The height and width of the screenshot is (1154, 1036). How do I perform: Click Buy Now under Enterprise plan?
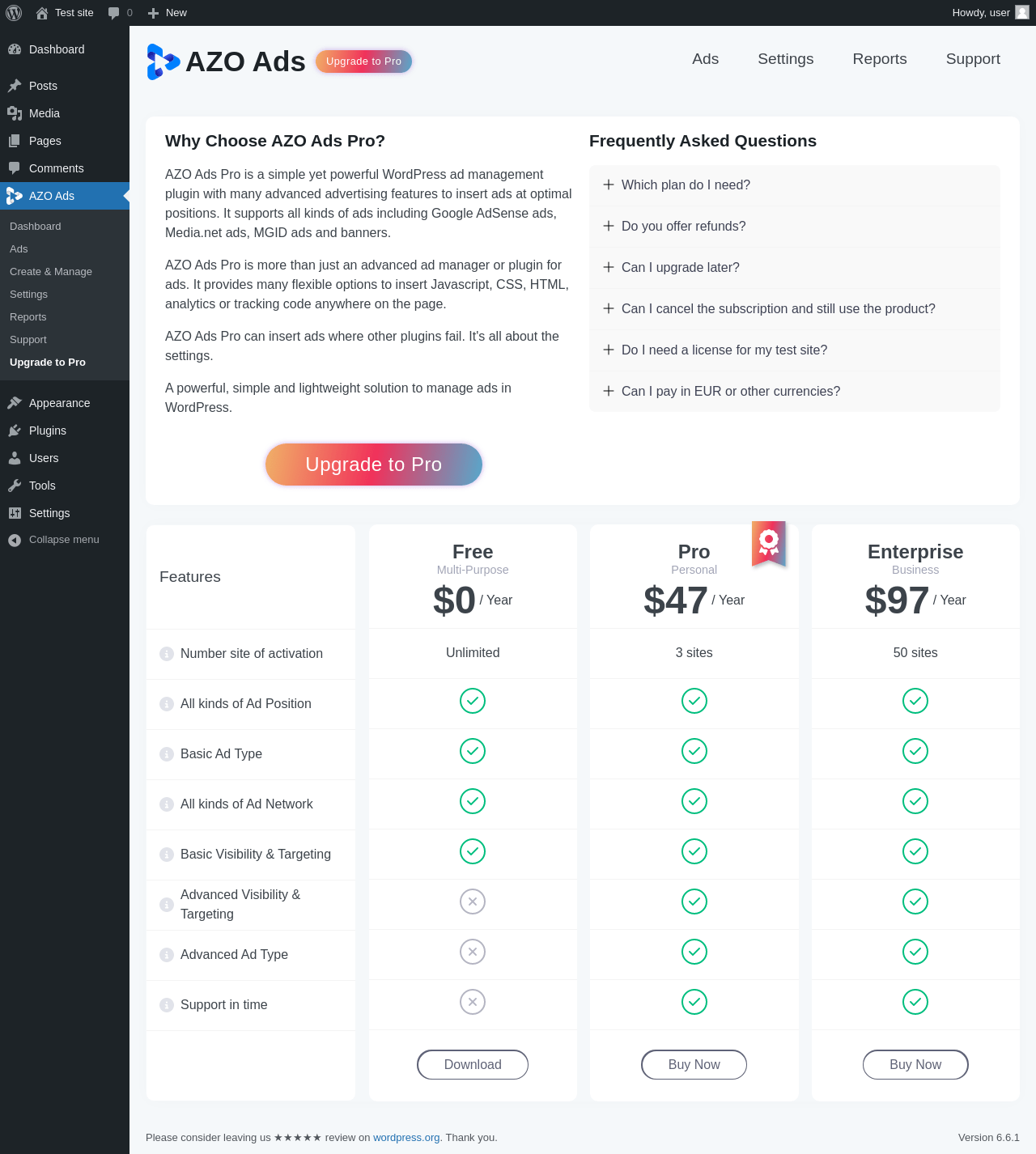(x=915, y=1065)
